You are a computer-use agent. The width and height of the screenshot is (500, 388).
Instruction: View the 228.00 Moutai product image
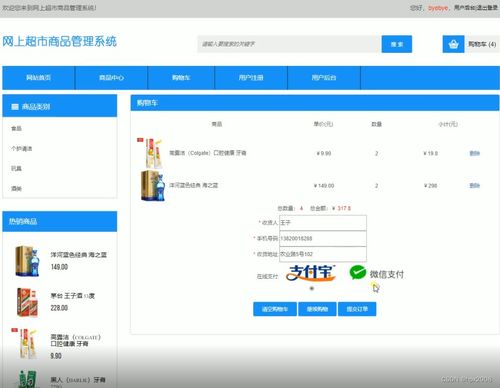click(27, 302)
